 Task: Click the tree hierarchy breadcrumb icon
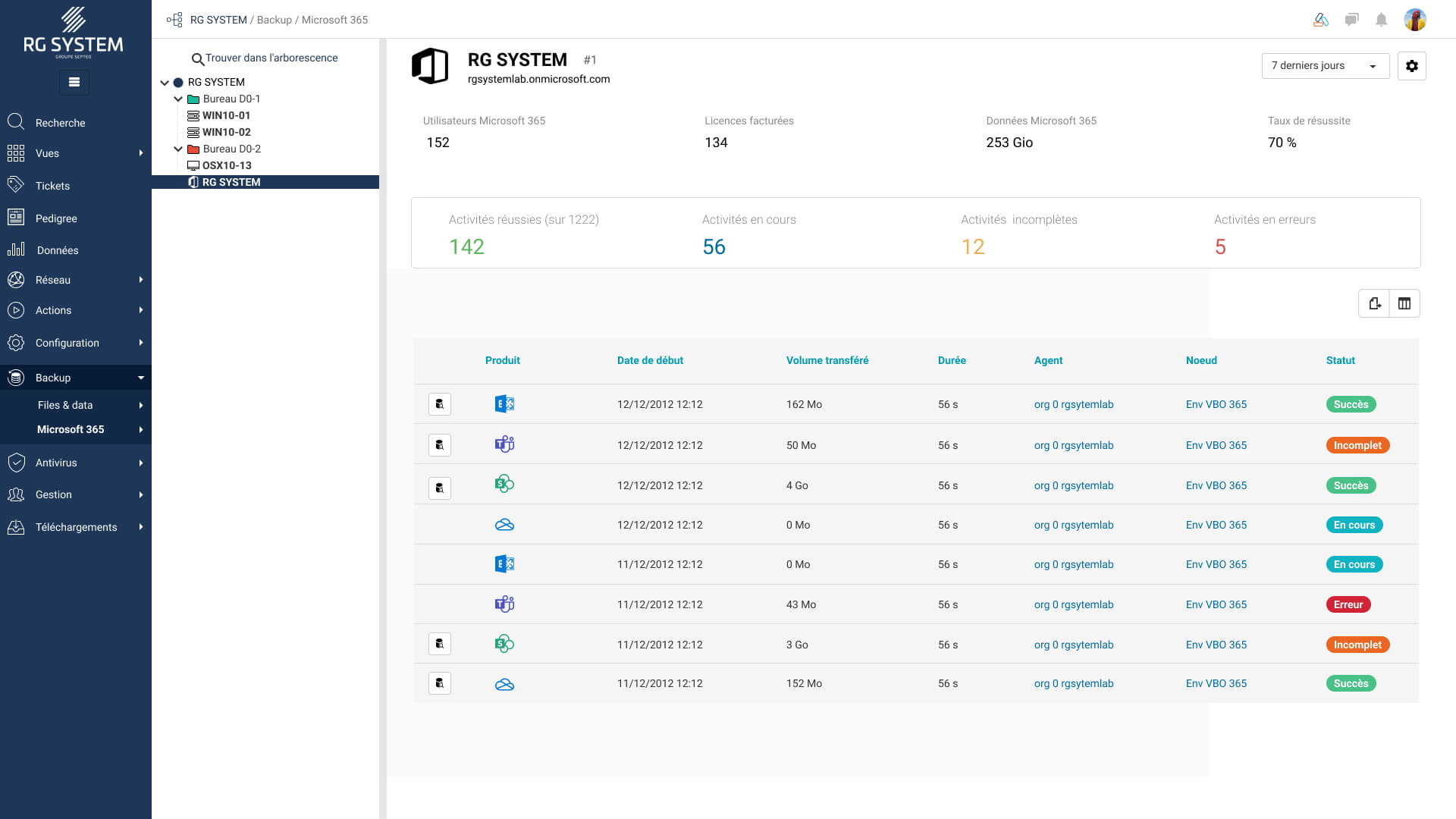(174, 20)
